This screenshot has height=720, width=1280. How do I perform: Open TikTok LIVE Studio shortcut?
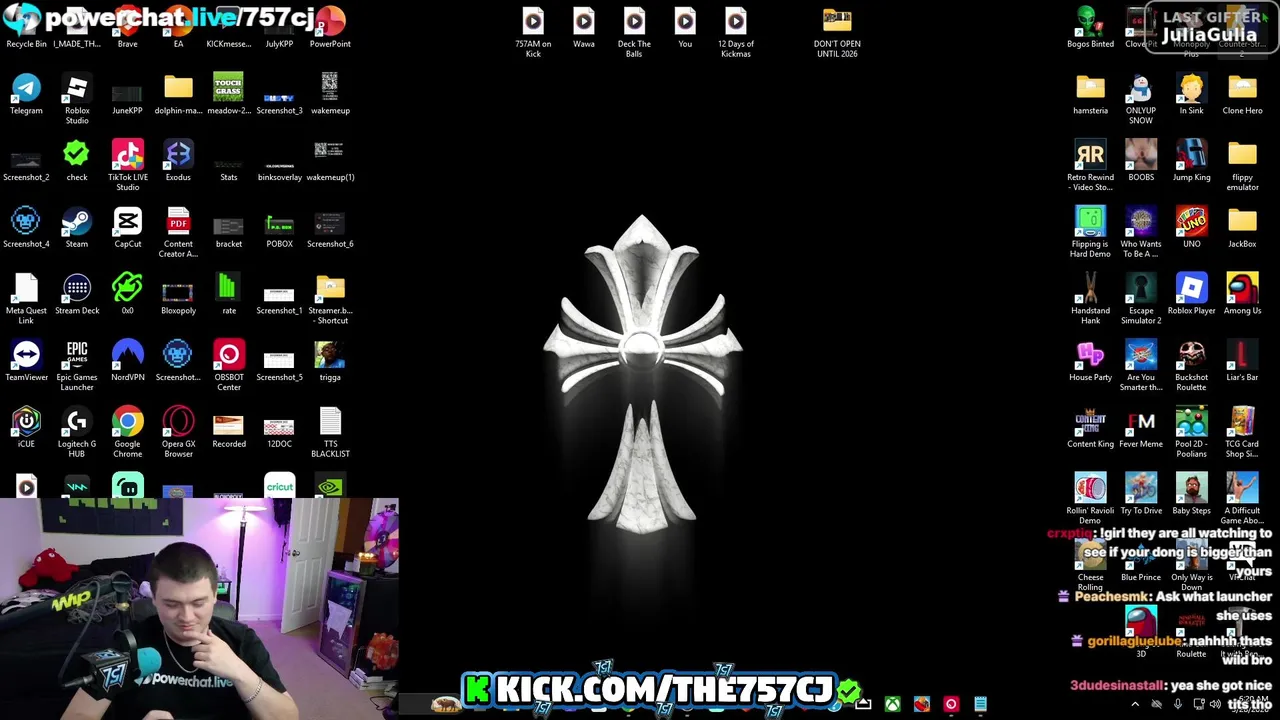[127, 165]
